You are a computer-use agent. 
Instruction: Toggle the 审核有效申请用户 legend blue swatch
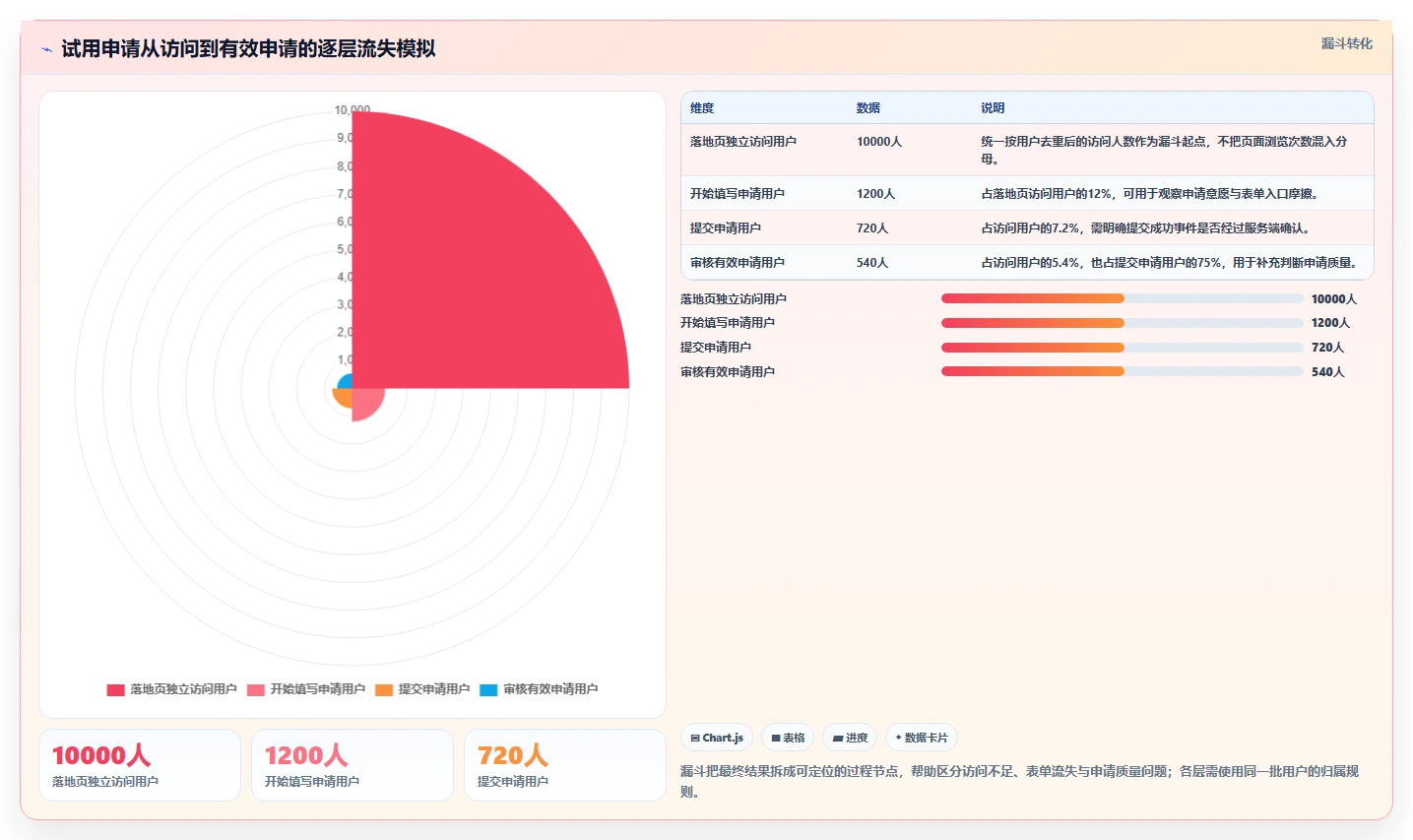point(488,689)
